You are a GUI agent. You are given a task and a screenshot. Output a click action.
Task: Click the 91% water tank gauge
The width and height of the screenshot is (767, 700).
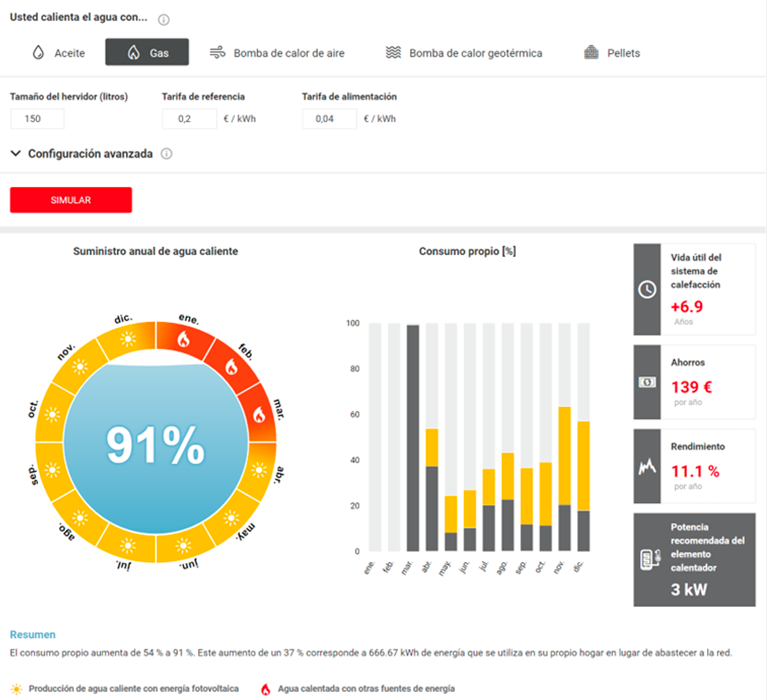[155, 446]
